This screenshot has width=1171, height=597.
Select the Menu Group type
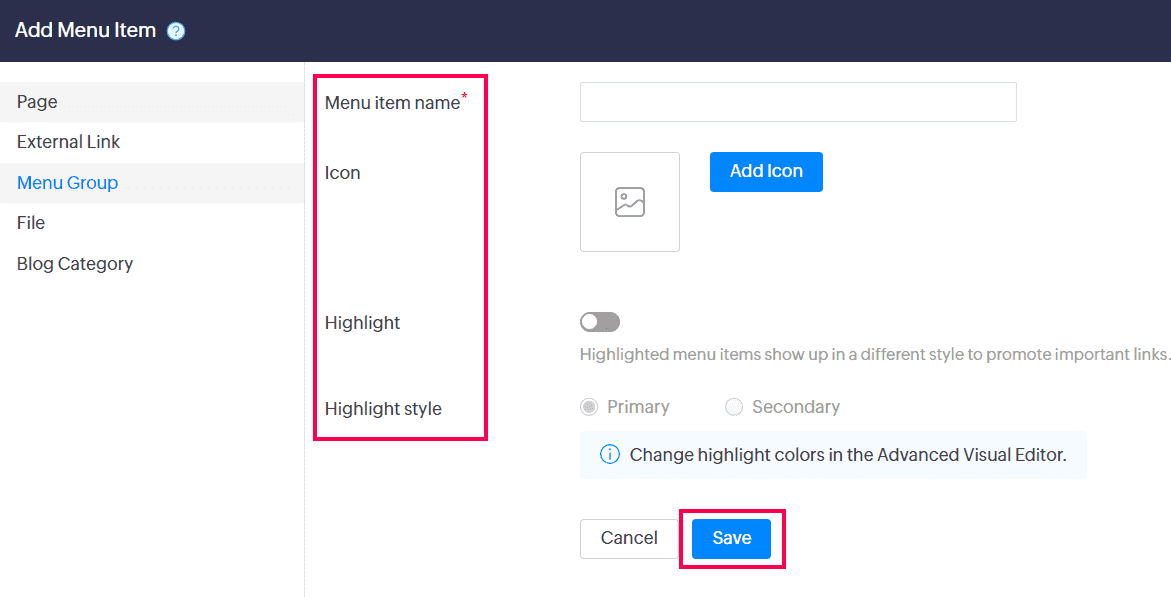[x=152, y=183]
